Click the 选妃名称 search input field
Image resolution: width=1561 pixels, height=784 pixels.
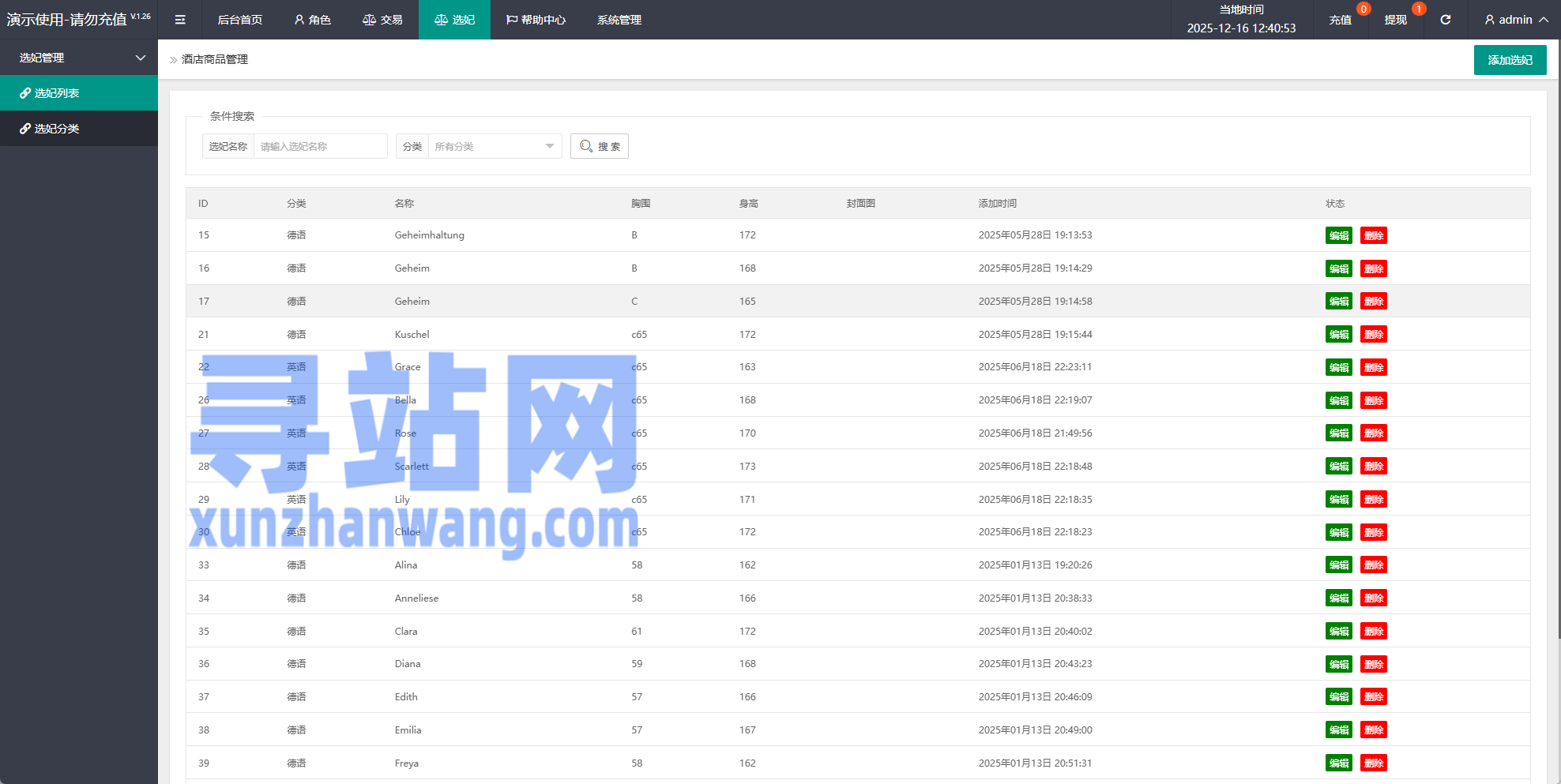320,146
